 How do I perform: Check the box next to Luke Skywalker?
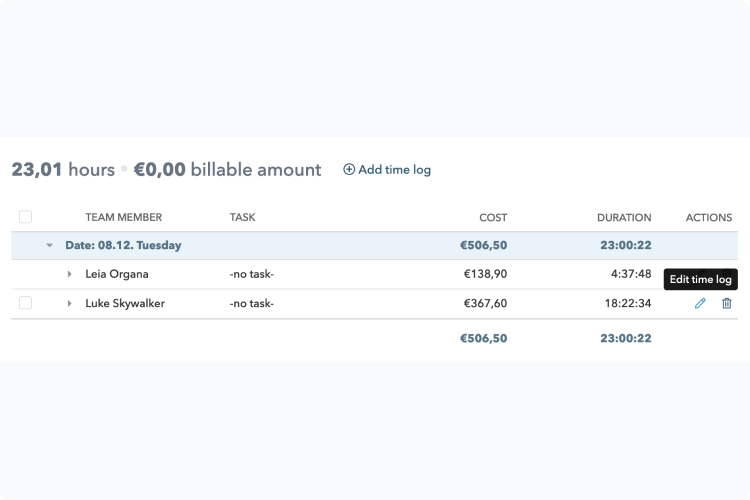pyautogui.click(x=25, y=303)
